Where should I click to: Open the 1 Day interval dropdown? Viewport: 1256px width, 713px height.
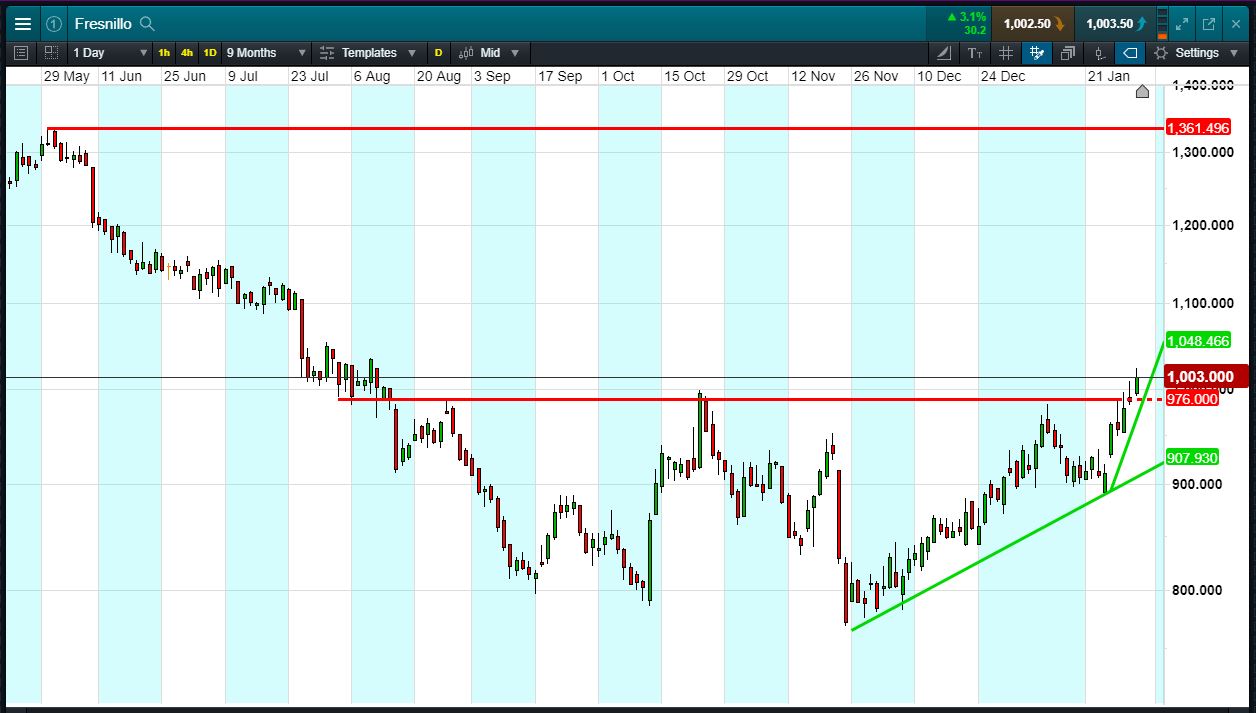(x=110, y=53)
